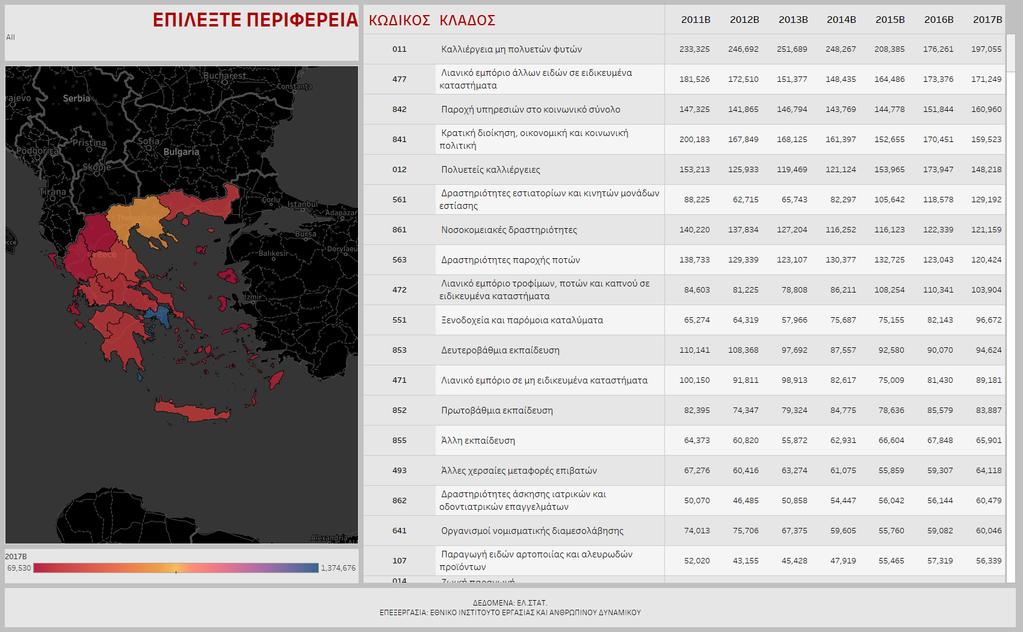Click the Bulgaria label on map
Screen dimensions: 1023x632
pyautogui.click(x=181, y=152)
